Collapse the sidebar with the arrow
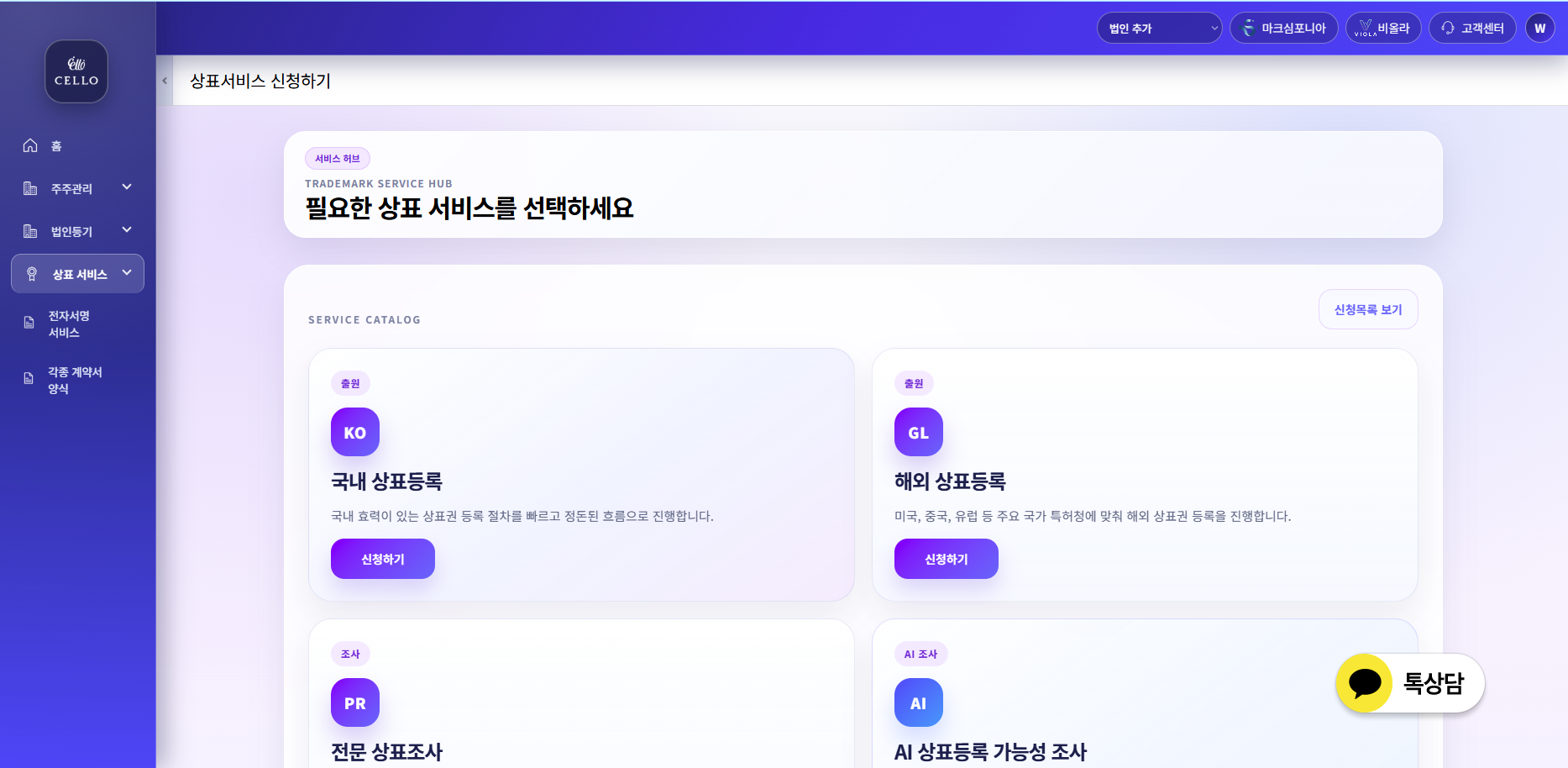 [x=165, y=81]
